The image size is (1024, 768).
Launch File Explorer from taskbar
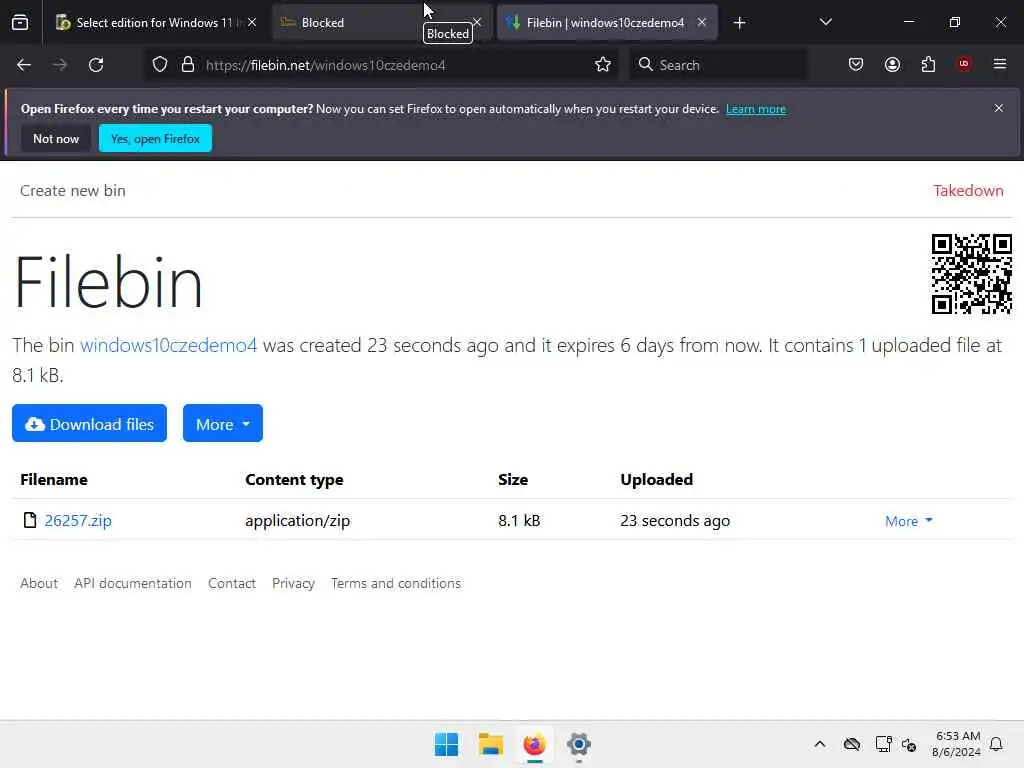(x=490, y=744)
